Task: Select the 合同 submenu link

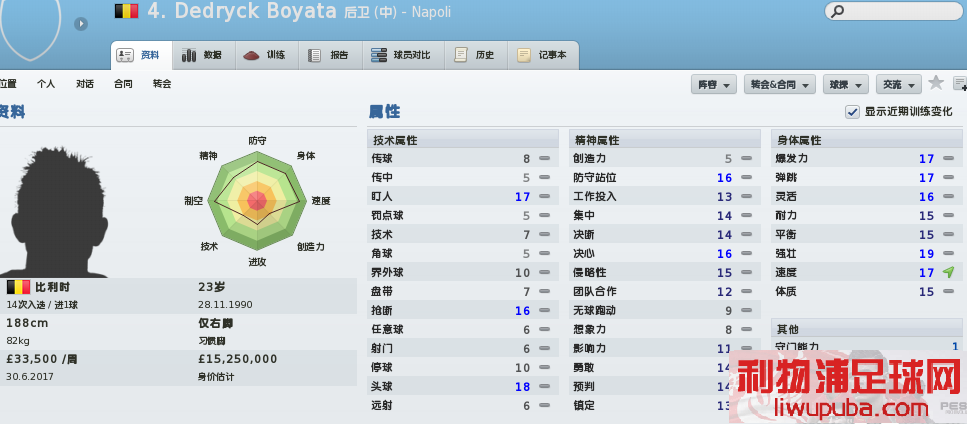Action: tap(123, 84)
